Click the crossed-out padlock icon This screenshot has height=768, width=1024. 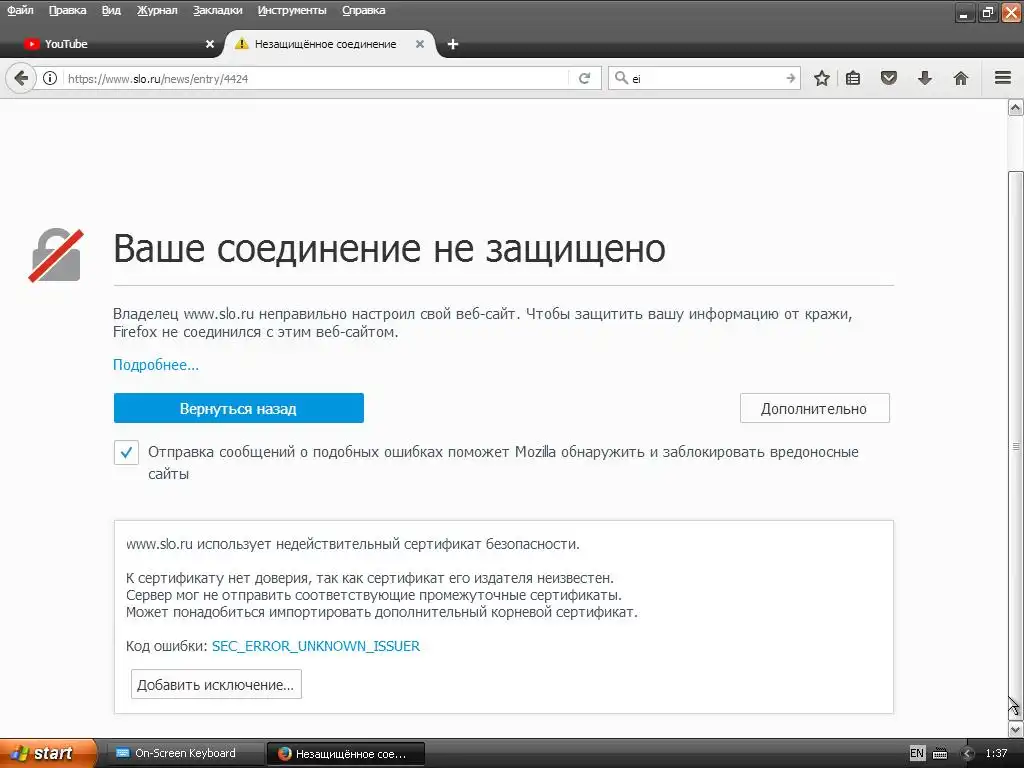click(x=56, y=255)
